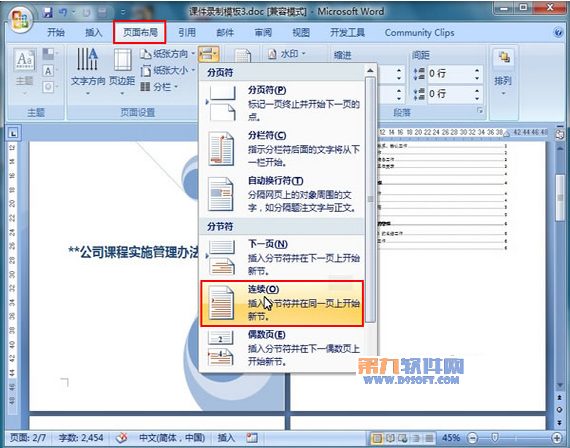Click the zoom slider handle
This screenshot has height=448, width=570.
[495, 438]
